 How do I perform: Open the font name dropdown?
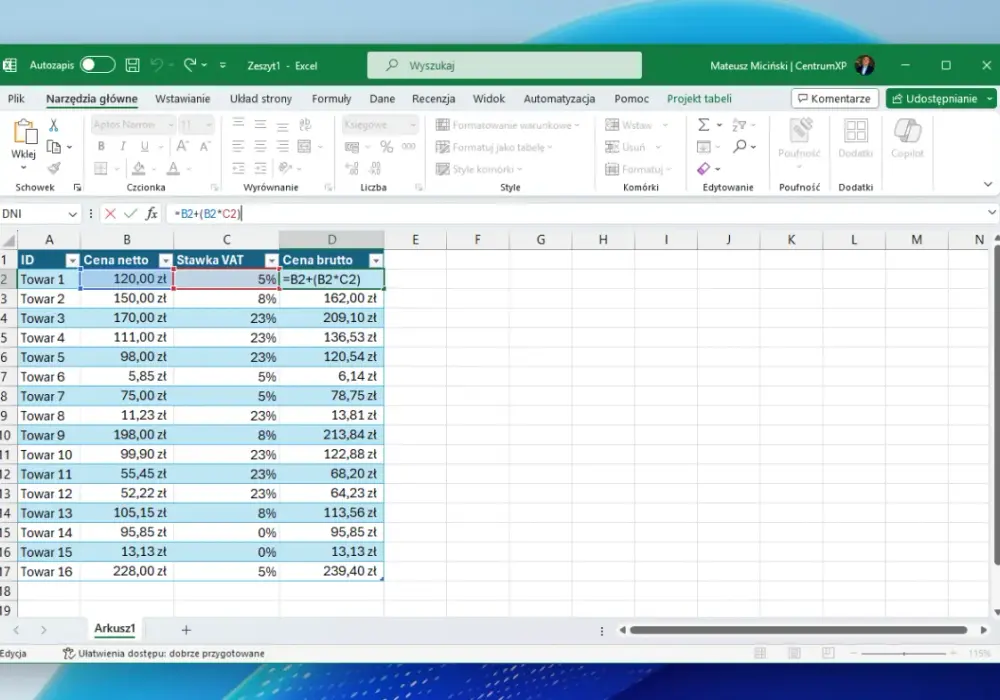click(170, 125)
